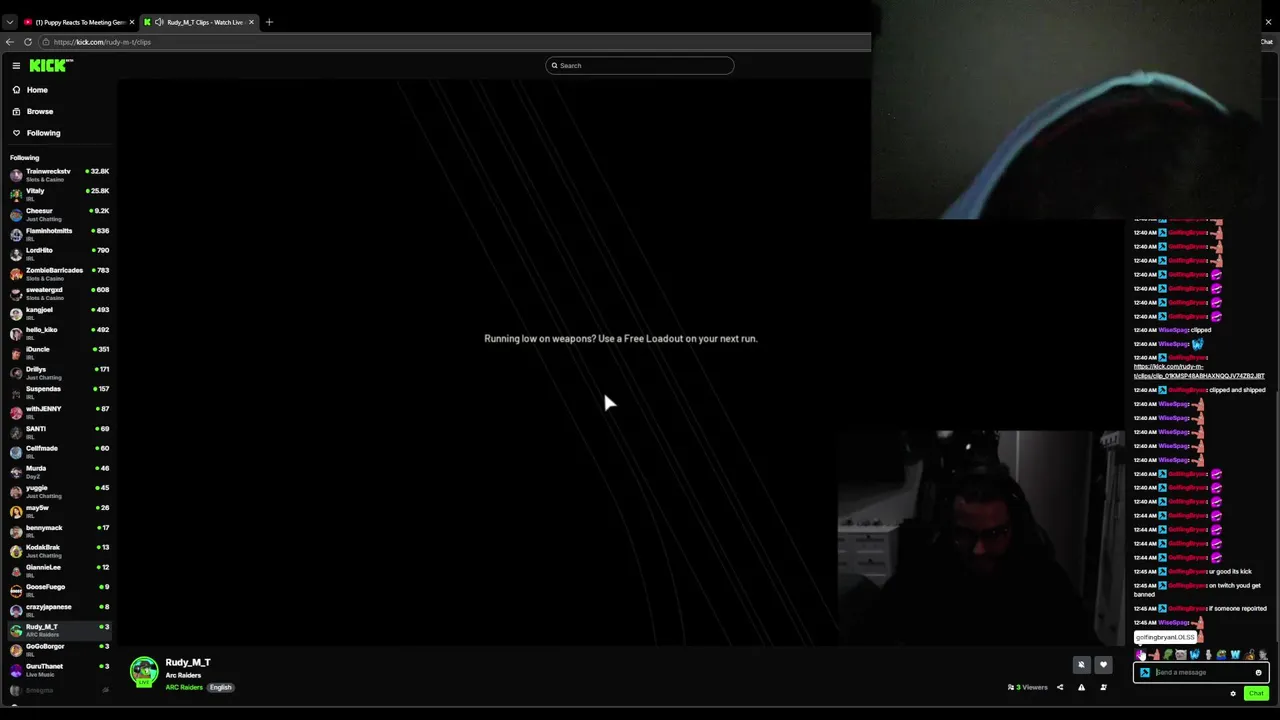This screenshot has height=720, width=1280.
Task: Click the English language tag
Action: [x=220, y=688]
